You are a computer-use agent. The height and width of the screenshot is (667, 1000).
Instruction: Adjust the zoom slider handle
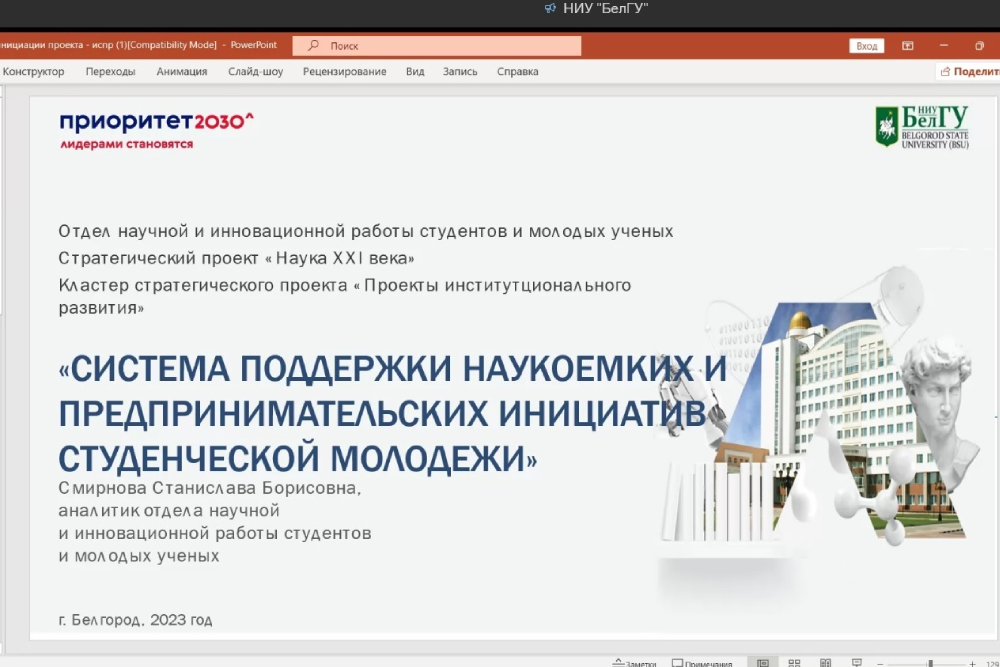pyautogui.click(x=930, y=663)
